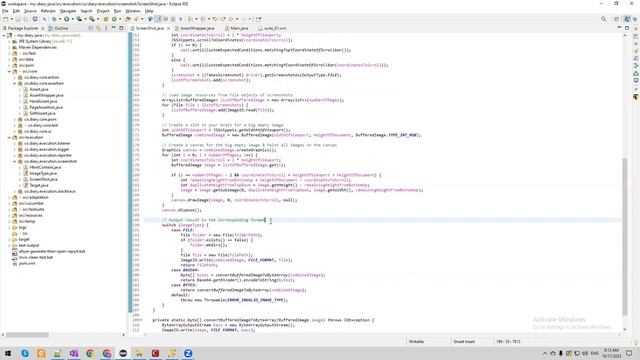
Task: Select Target.java in Package Explorer
Action: [x=39, y=185]
